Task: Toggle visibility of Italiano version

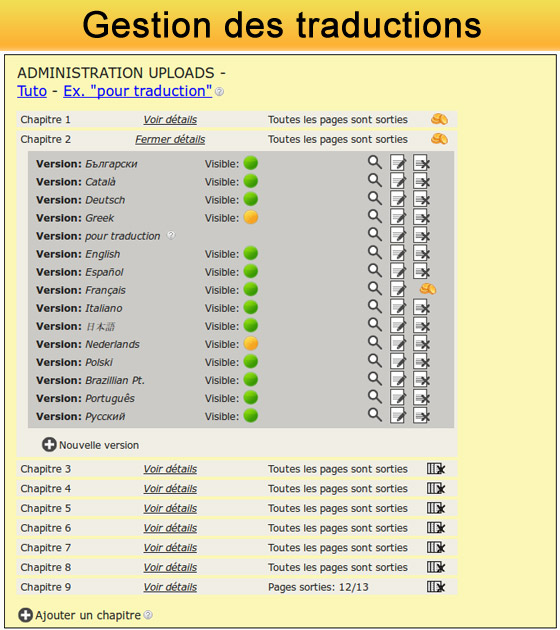Action: [x=251, y=308]
